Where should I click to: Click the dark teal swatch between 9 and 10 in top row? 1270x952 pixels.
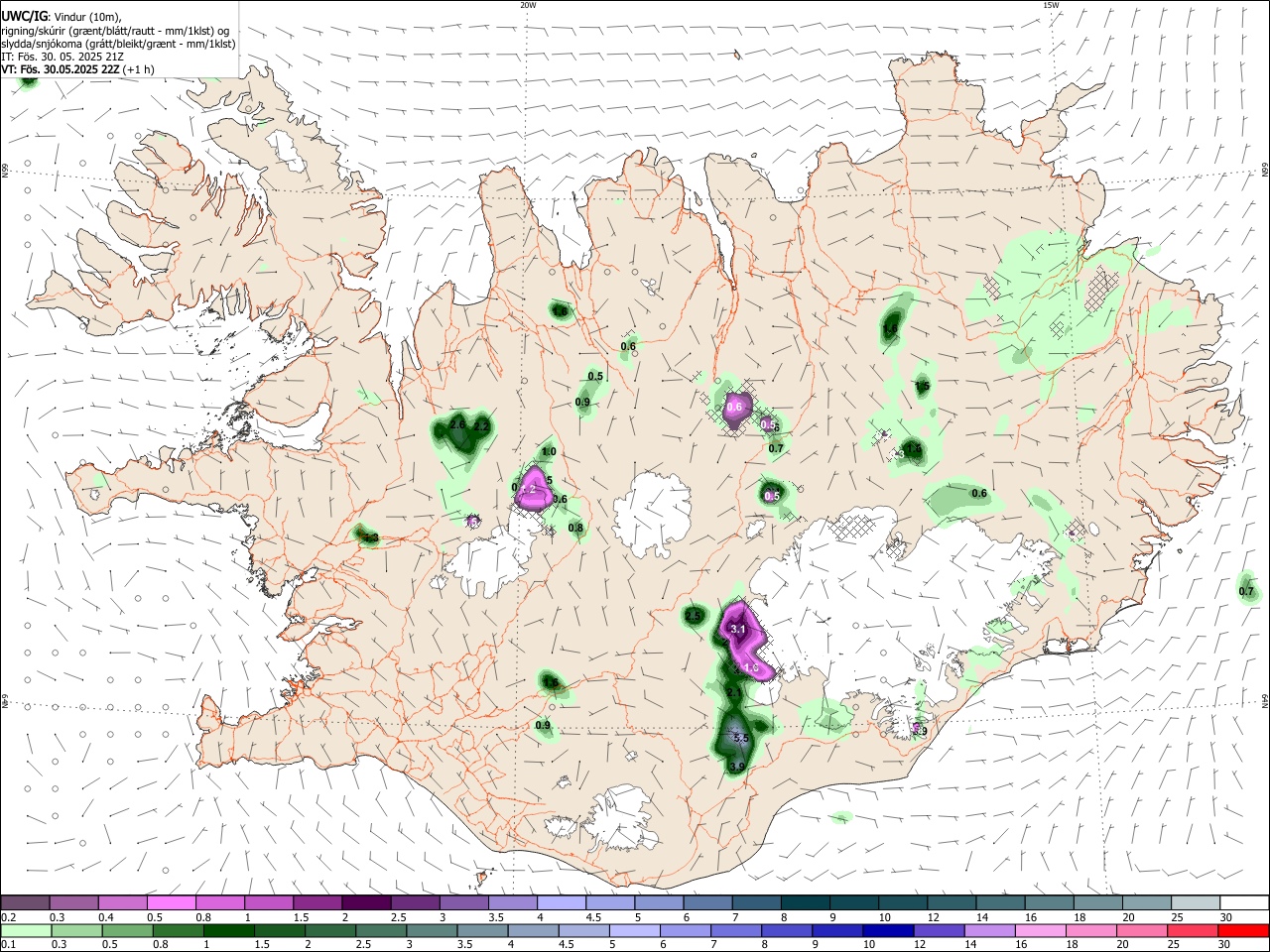click(x=854, y=902)
